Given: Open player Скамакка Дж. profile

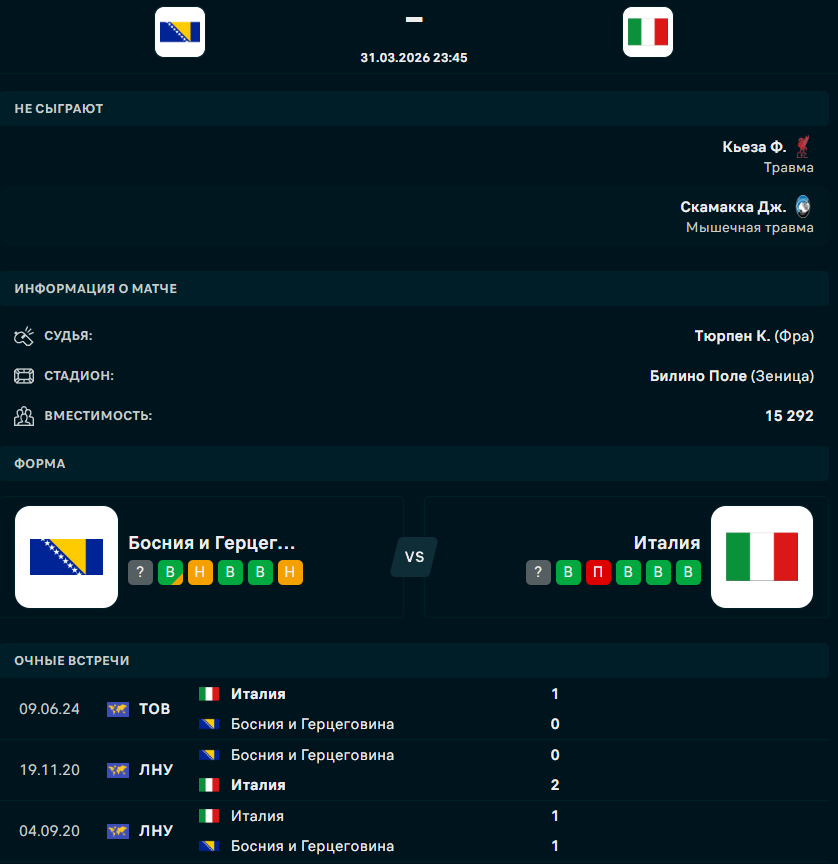Looking at the screenshot, I should (733, 207).
